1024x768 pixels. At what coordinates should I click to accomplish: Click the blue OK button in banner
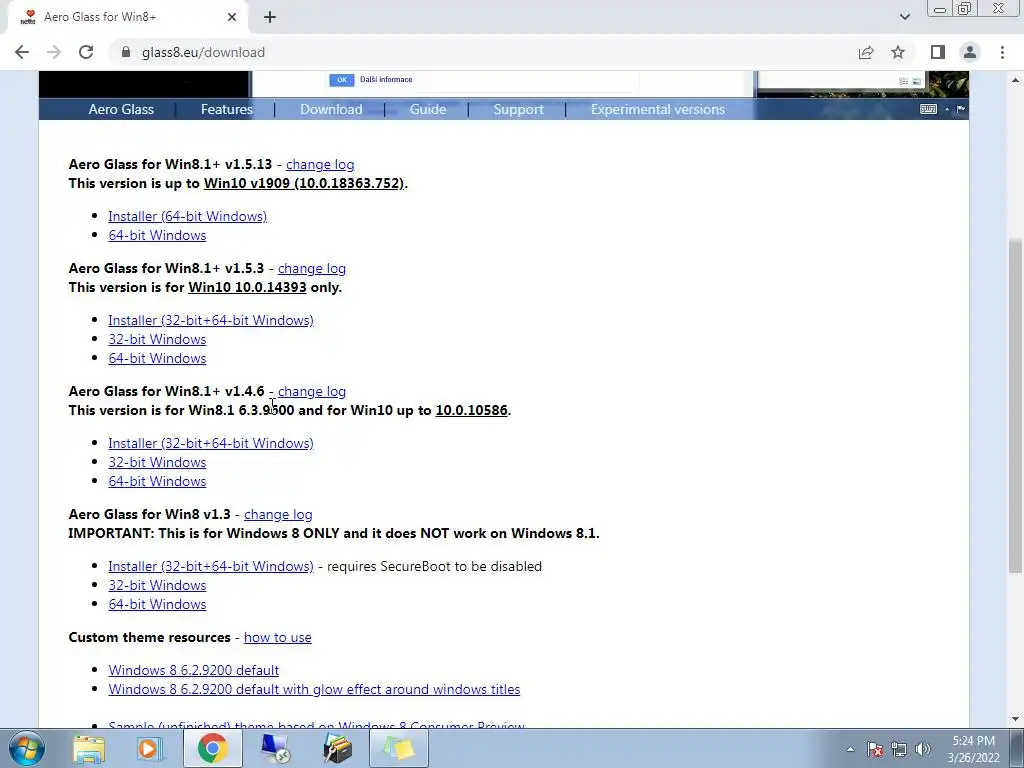pos(342,80)
